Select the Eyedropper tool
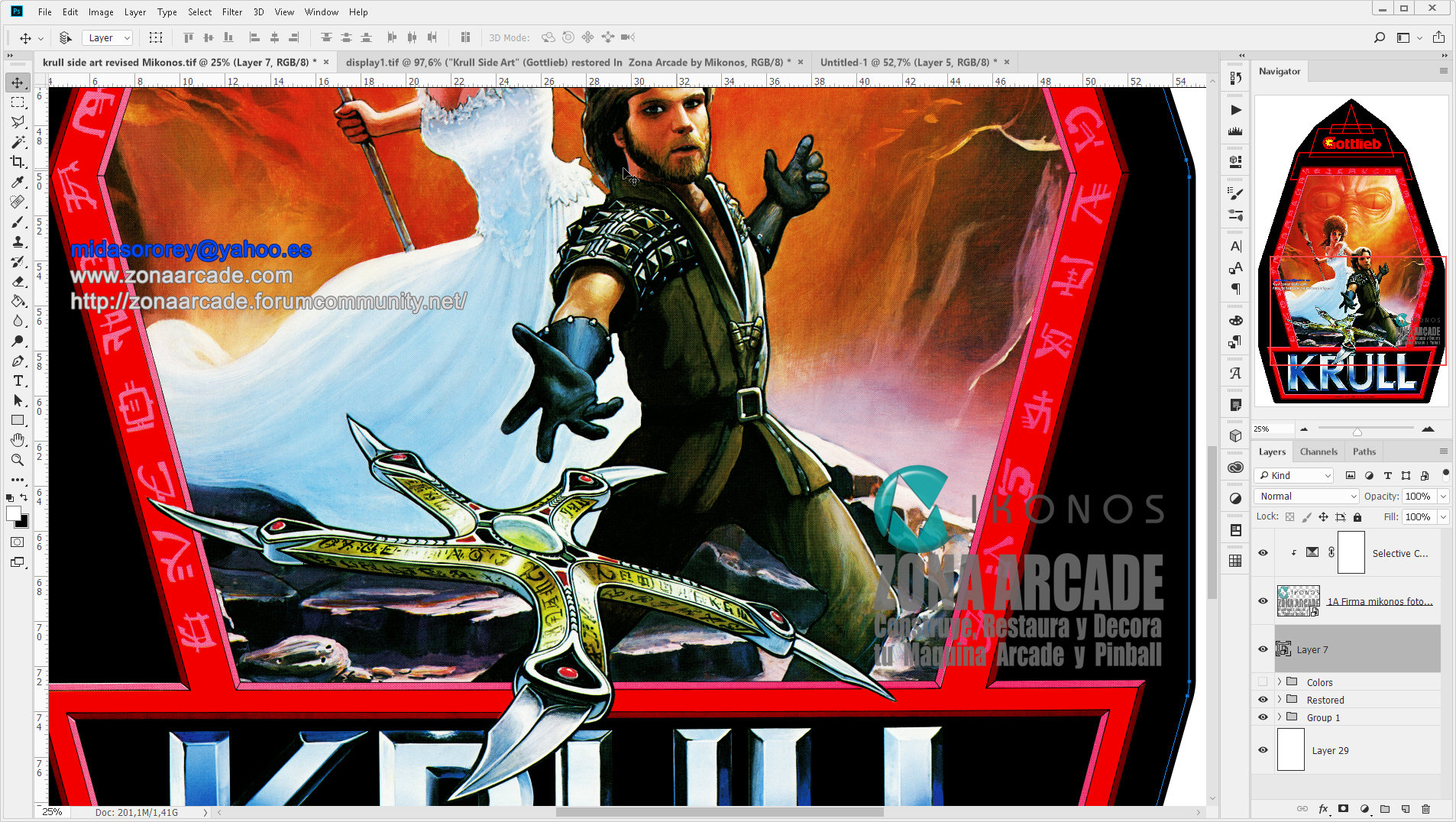This screenshot has width=1456, height=822. tap(18, 182)
